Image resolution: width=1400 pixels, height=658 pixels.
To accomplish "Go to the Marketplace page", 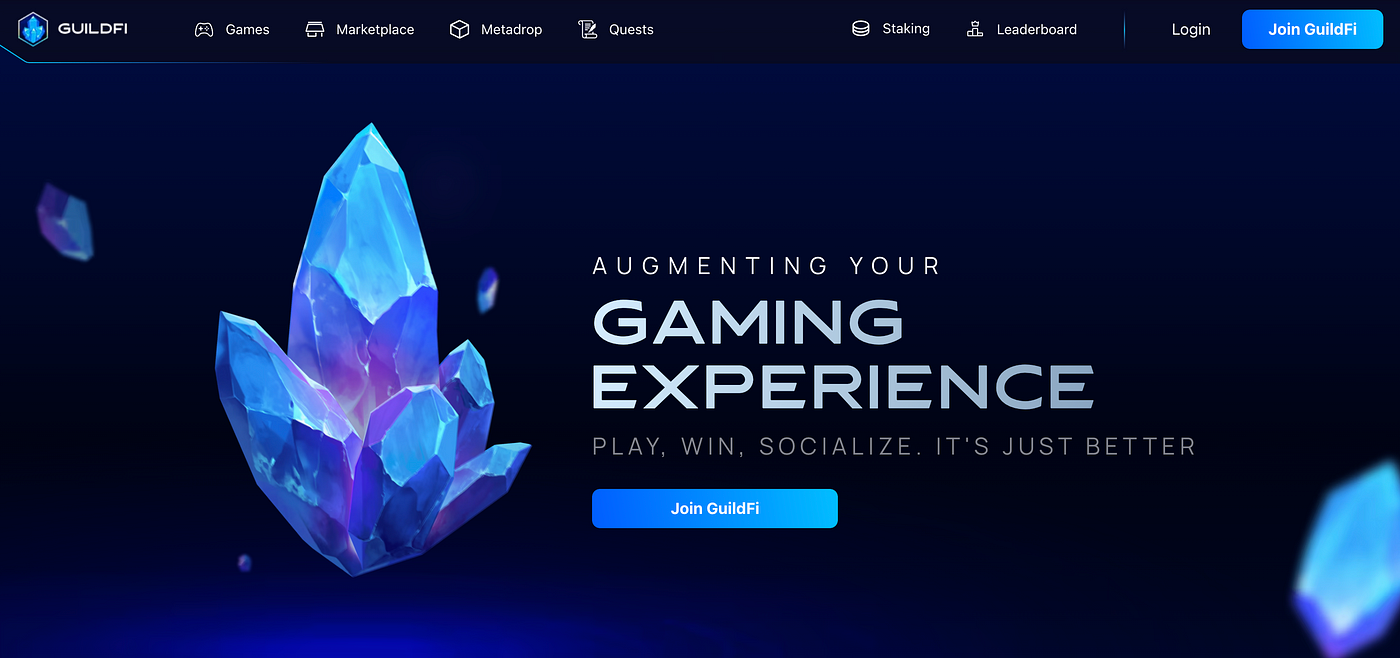I will tap(359, 29).
